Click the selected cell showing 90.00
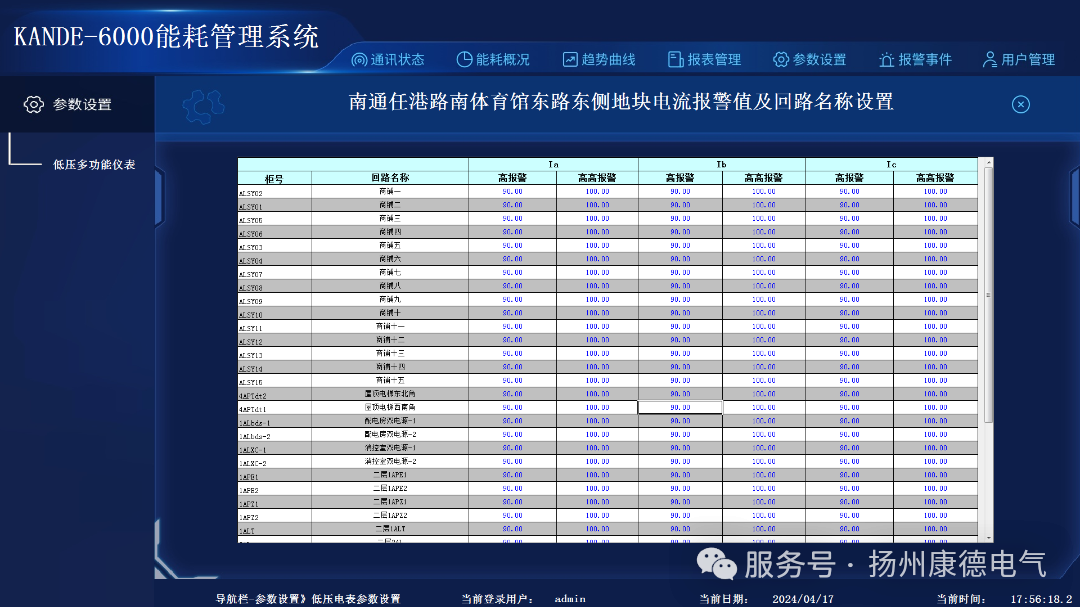The height and width of the screenshot is (607, 1080). click(x=678, y=407)
